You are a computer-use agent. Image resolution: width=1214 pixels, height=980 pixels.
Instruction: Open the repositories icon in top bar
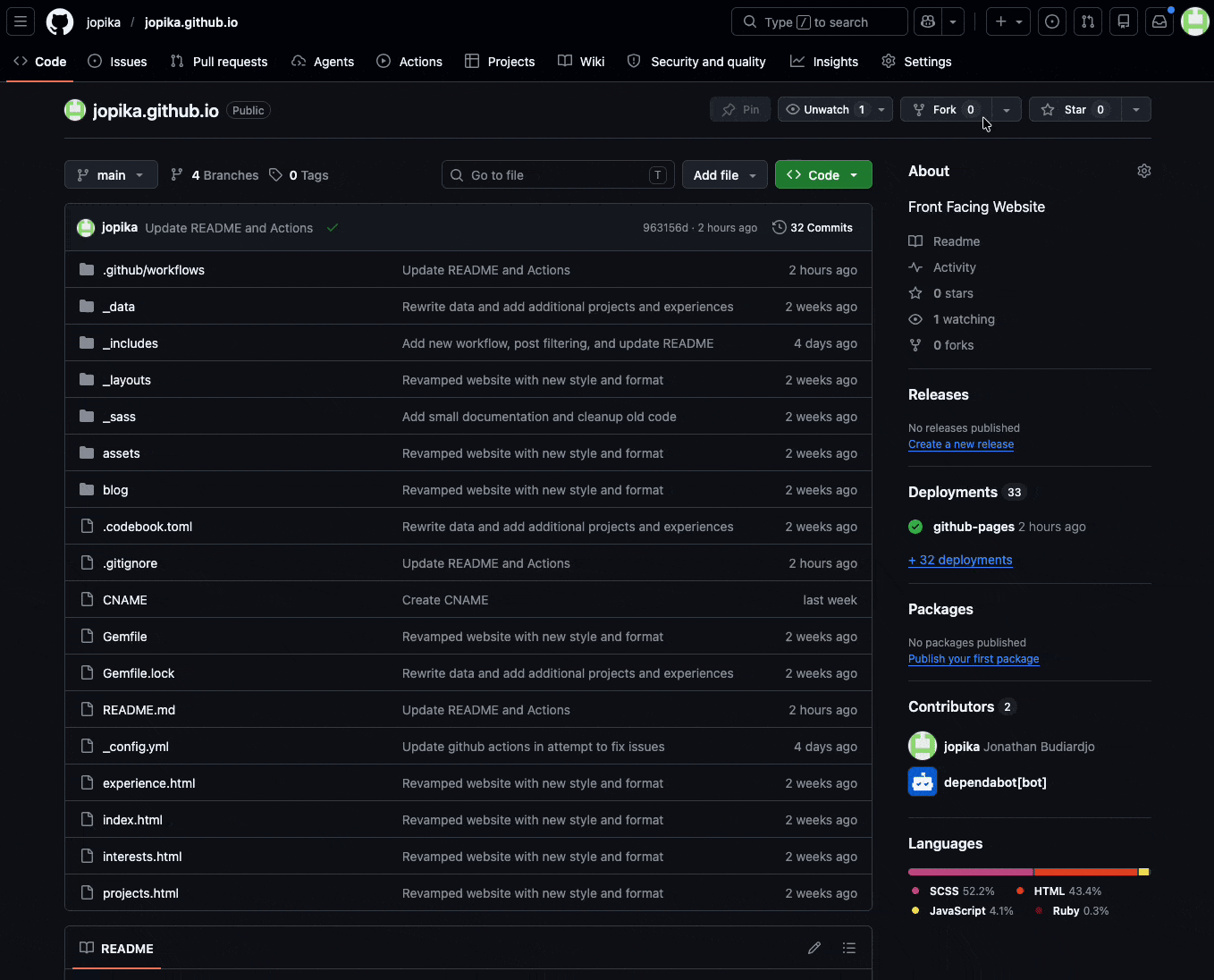tap(1124, 21)
